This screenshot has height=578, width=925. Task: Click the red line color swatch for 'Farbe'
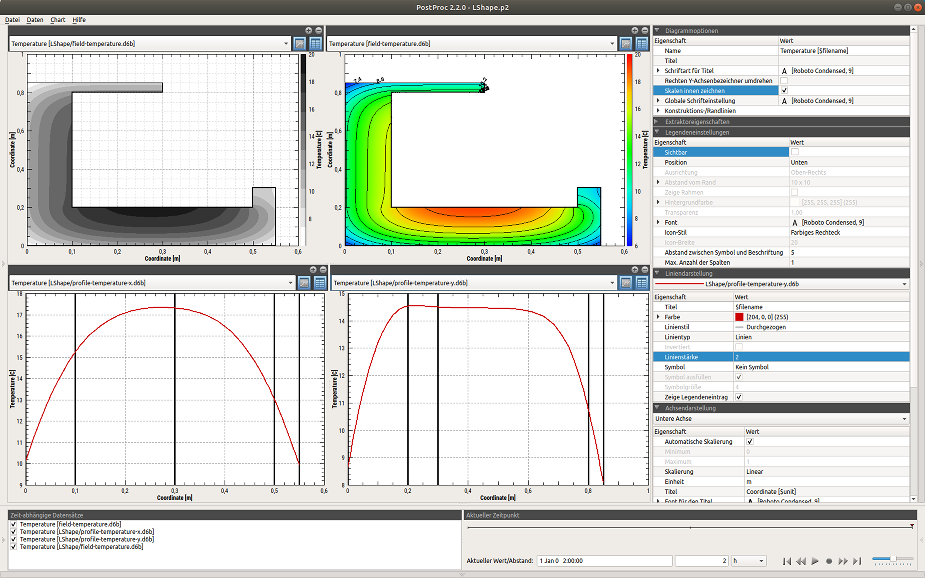[x=739, y=317]
